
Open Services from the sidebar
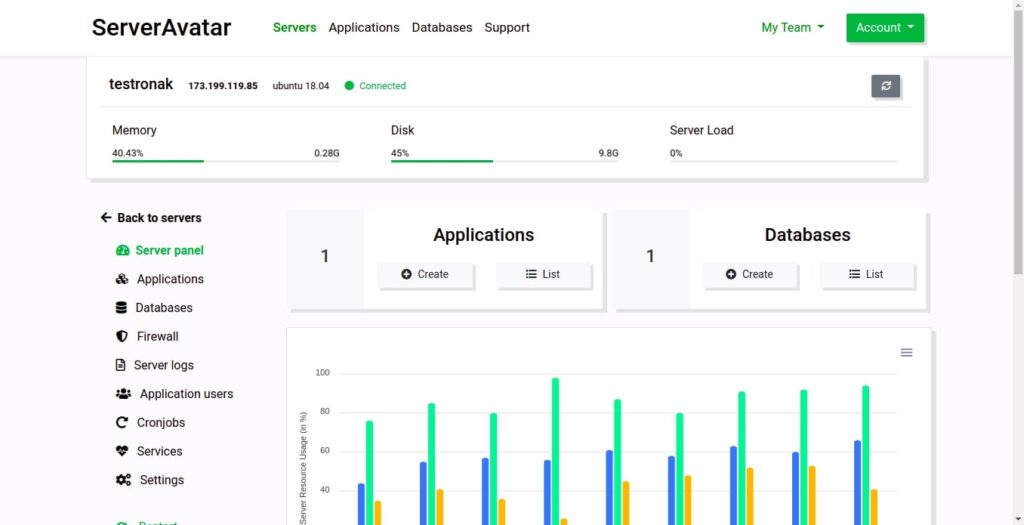pyautogui.click(x=149, y=451)
